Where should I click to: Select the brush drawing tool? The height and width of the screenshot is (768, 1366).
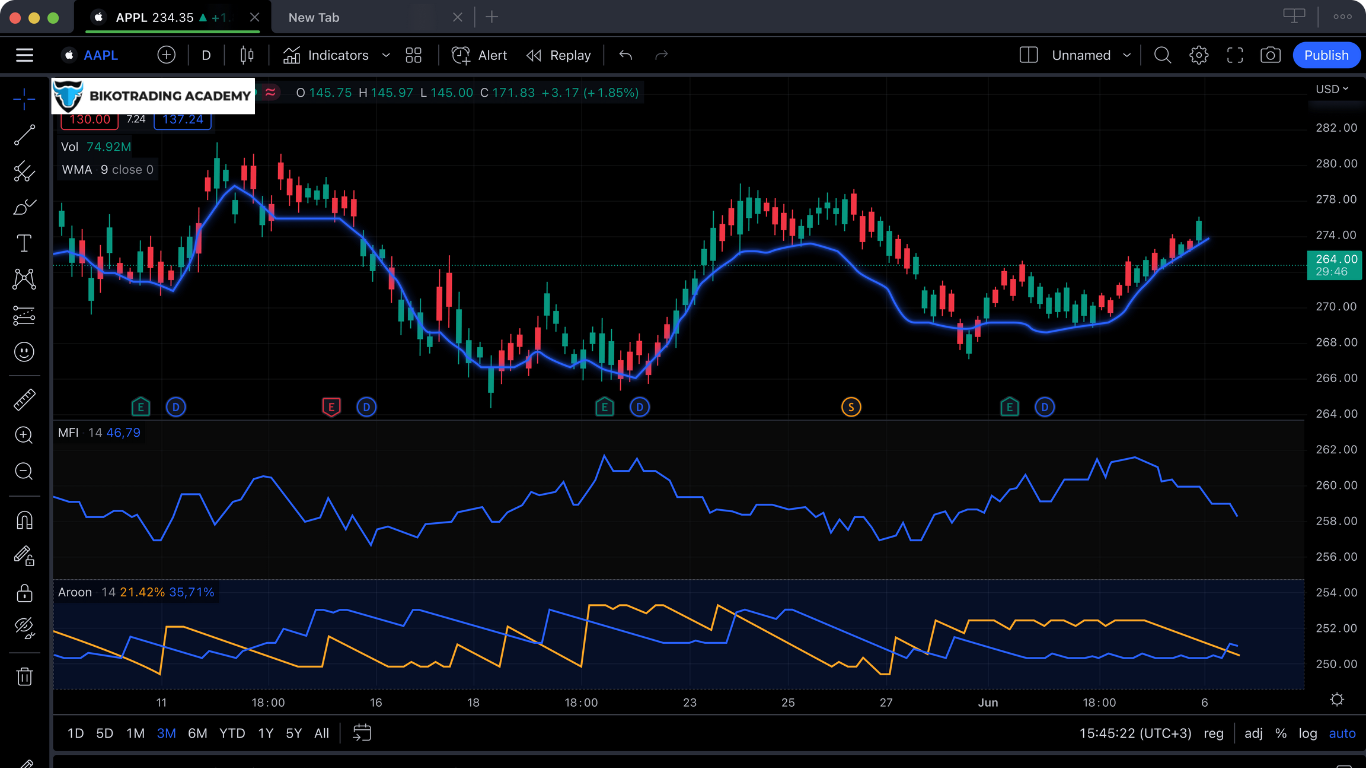click(24, 207)
